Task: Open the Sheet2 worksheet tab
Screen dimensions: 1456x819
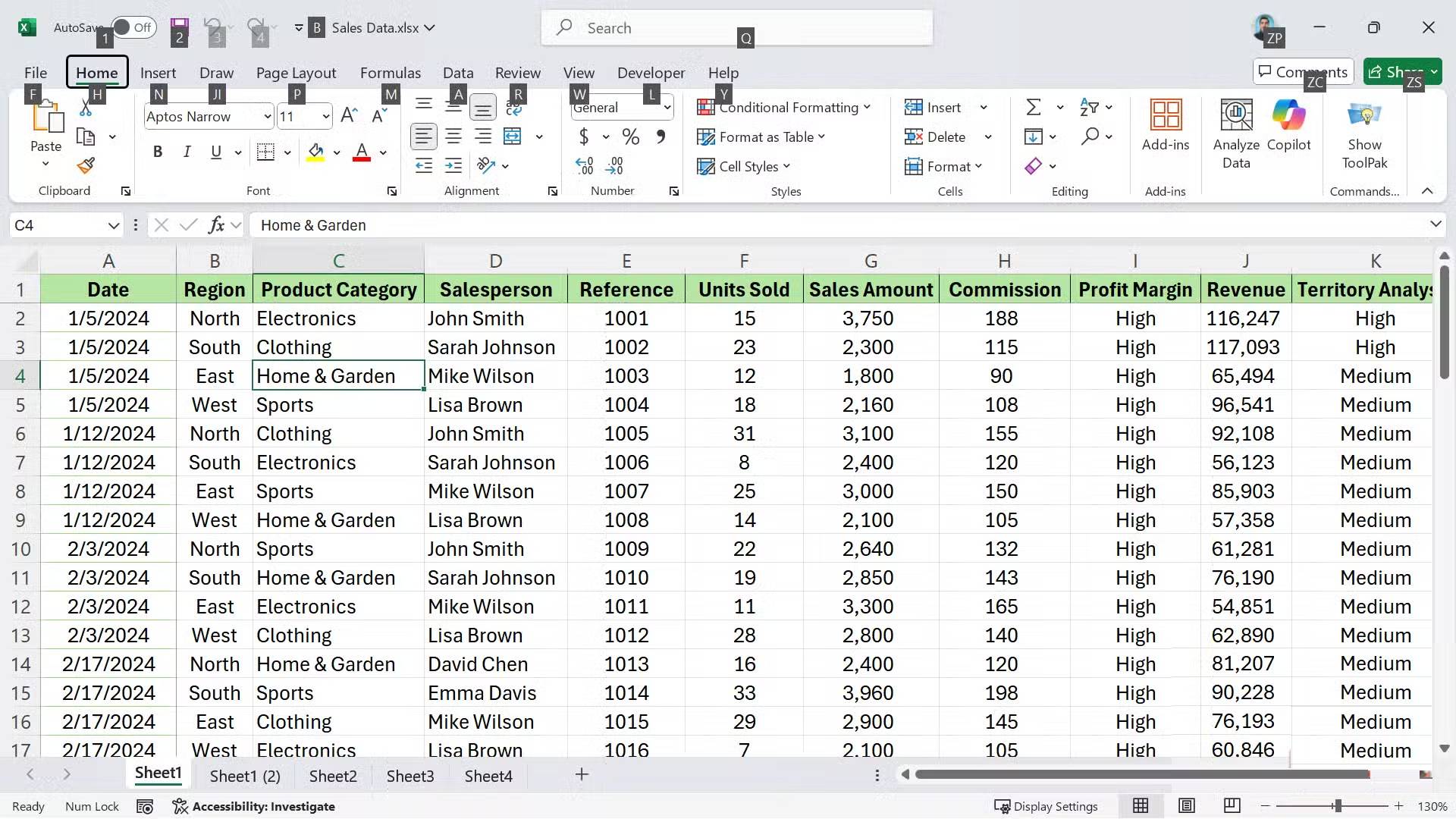Action: click(x=332, y=776)
